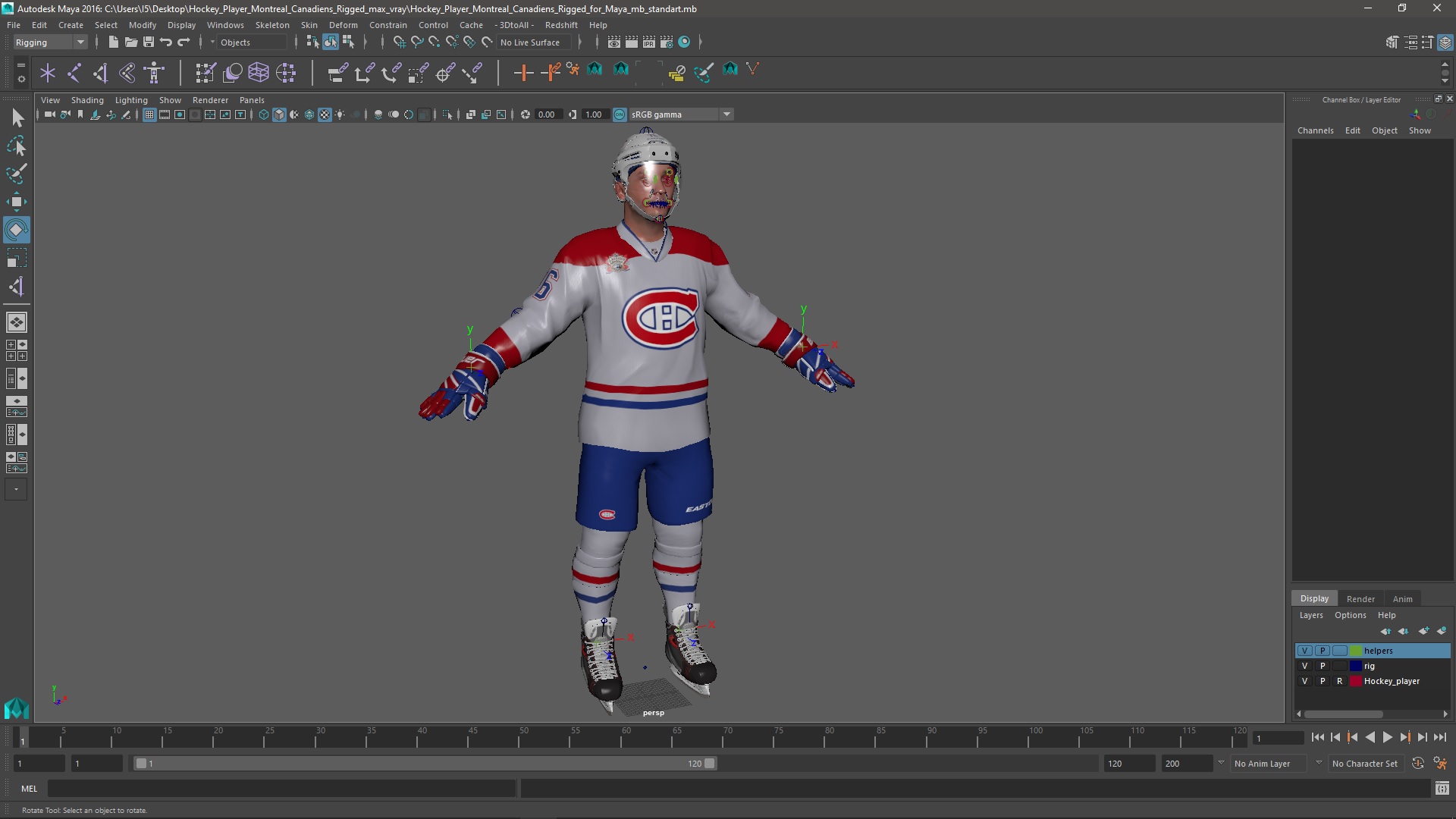The image size is (1456, 819).
Task: Choose the Lasso Select tool
Action: coord(17,146)
